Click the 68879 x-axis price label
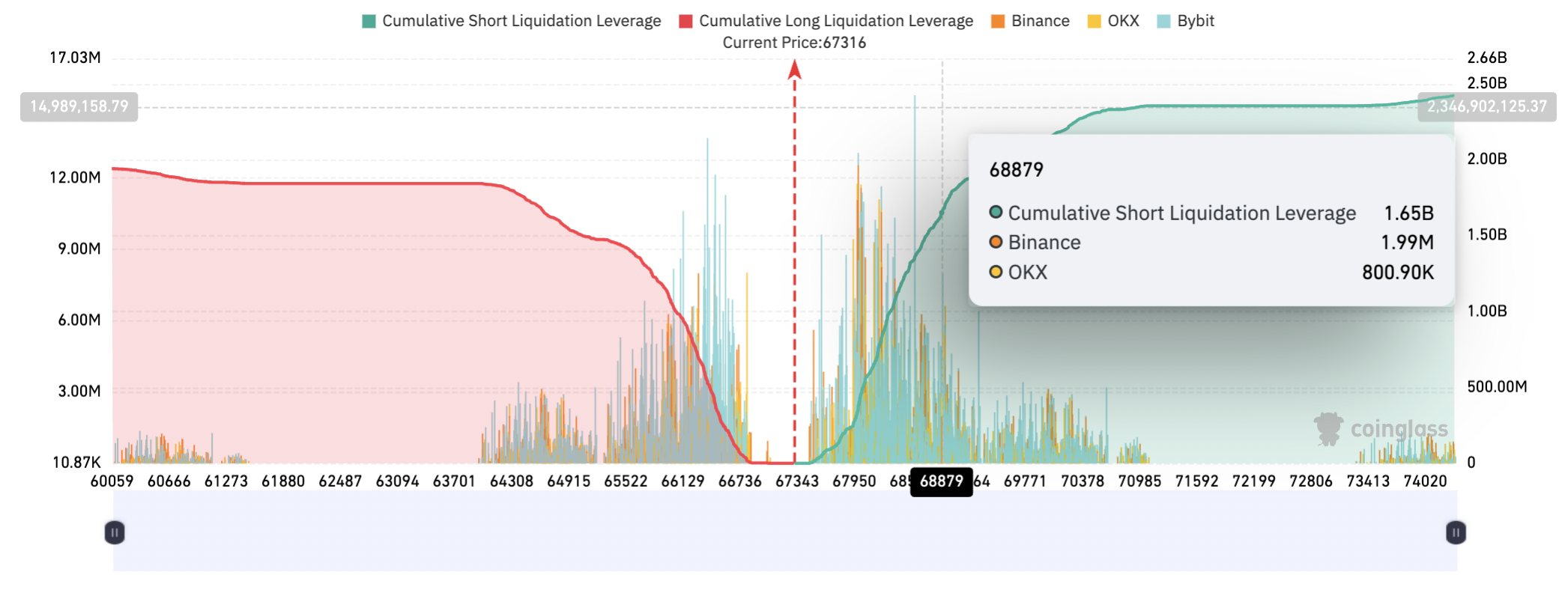 tap(941, 481)
